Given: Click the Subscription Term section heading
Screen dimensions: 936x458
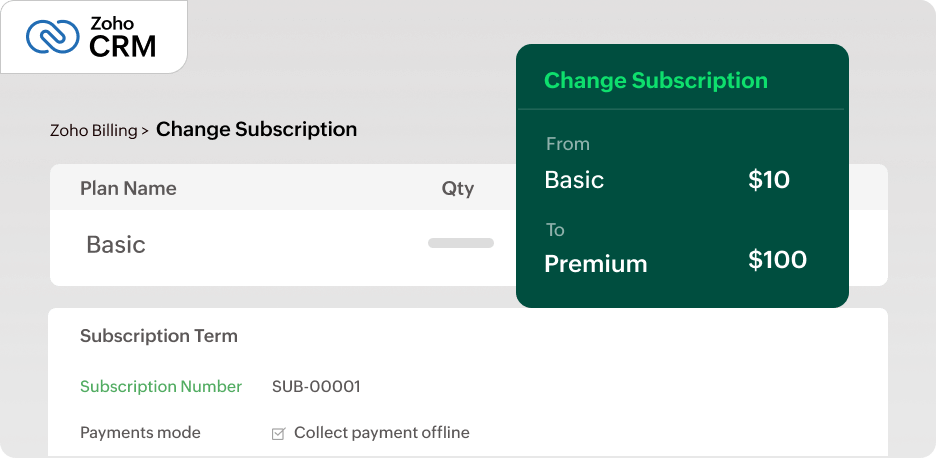Looking at the screenshot, I should [159, 336].
